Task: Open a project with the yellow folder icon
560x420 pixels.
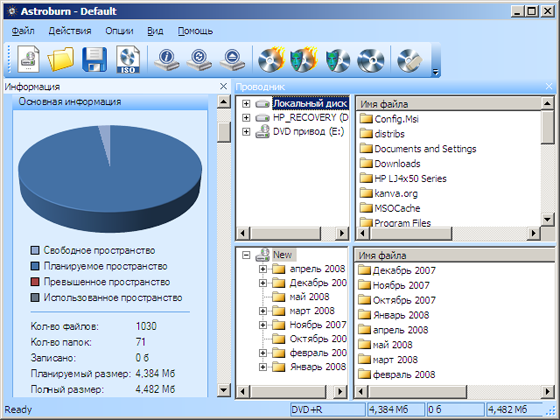Action: coord(61,59)
